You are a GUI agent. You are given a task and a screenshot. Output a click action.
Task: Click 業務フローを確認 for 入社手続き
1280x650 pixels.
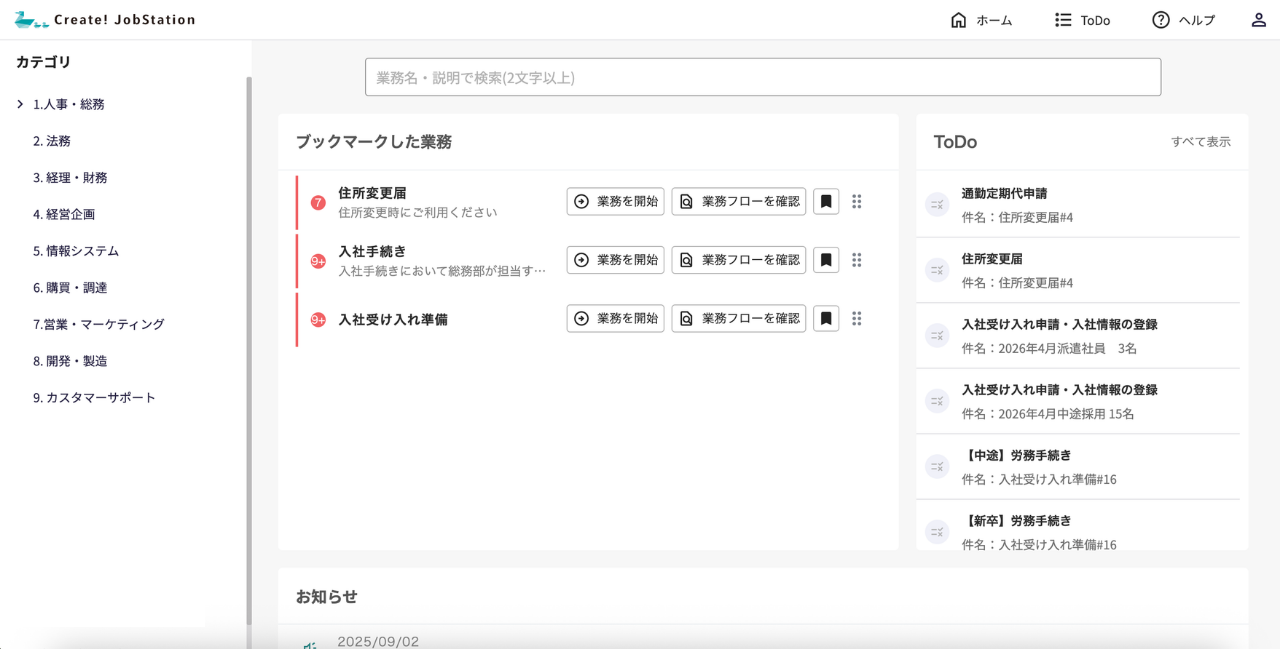pyautogui.click(x=738, y=260)
